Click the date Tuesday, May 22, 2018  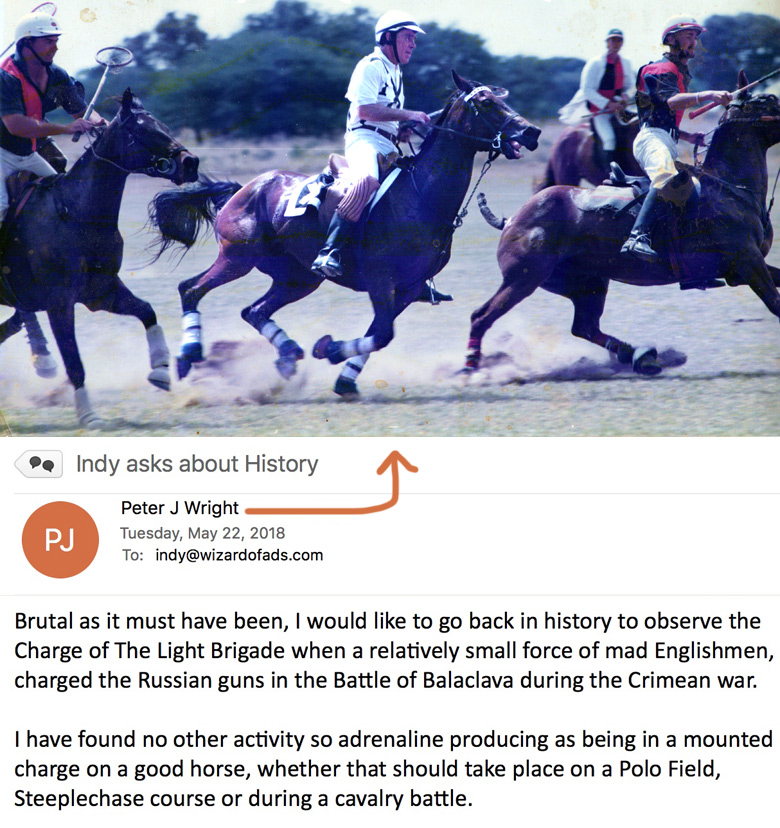(202, 533)
